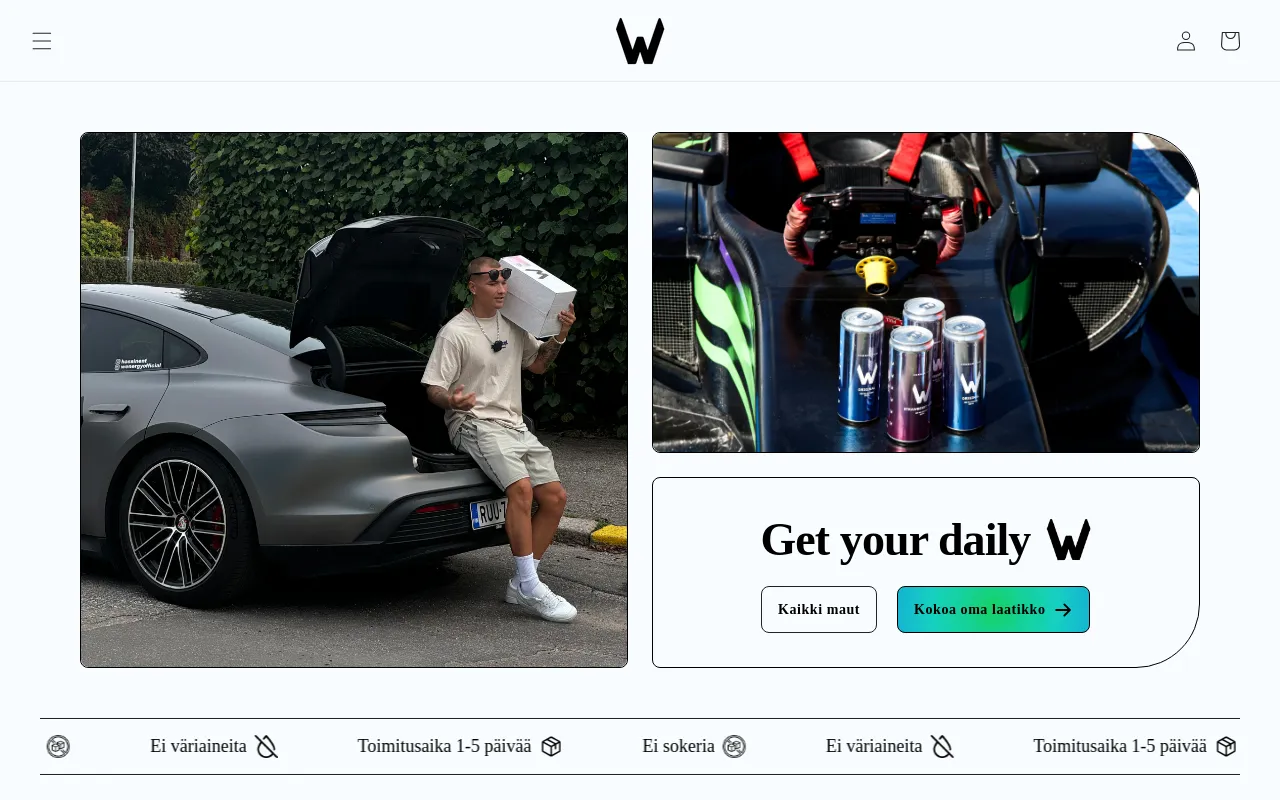Image resolution: width=1280 pixels, height=800 pixels.
Task: Open the user account login icon
Action: (1185, 41)
